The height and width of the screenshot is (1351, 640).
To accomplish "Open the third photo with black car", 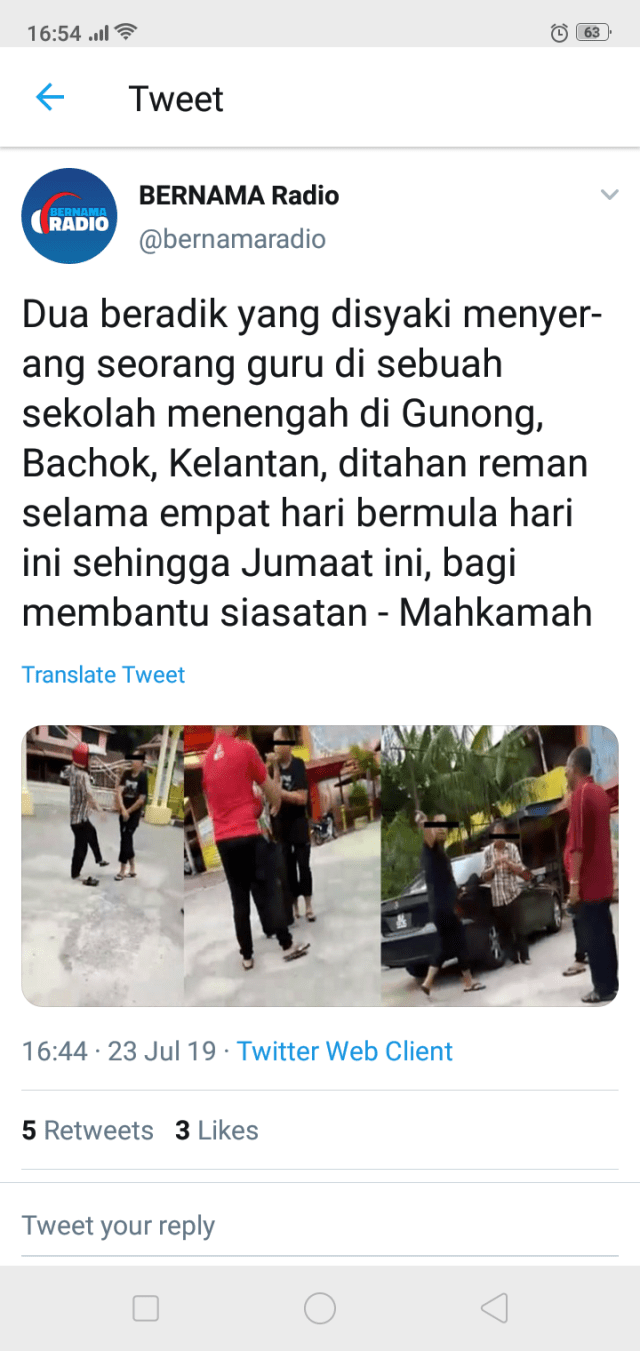I will 500,866.
